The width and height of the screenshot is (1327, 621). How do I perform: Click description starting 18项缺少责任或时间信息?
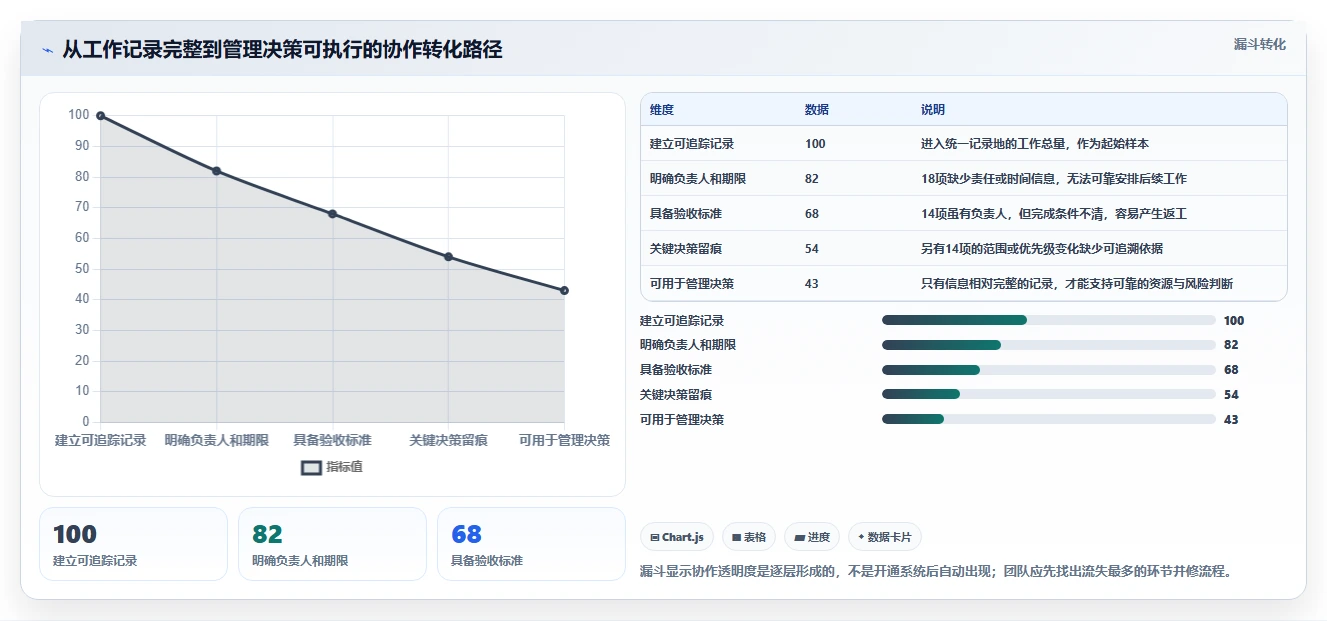coord(1054,179)
